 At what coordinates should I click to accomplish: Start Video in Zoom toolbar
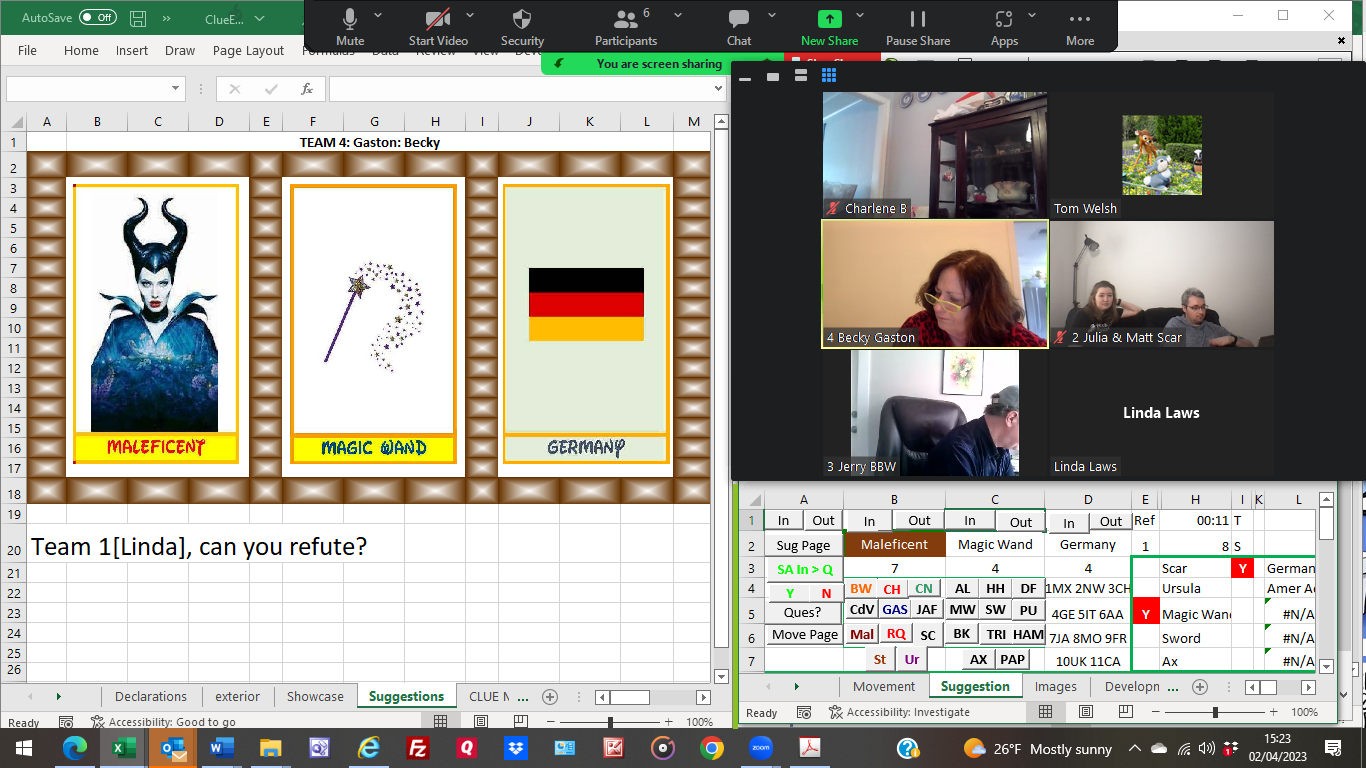[x=438, y=26]
